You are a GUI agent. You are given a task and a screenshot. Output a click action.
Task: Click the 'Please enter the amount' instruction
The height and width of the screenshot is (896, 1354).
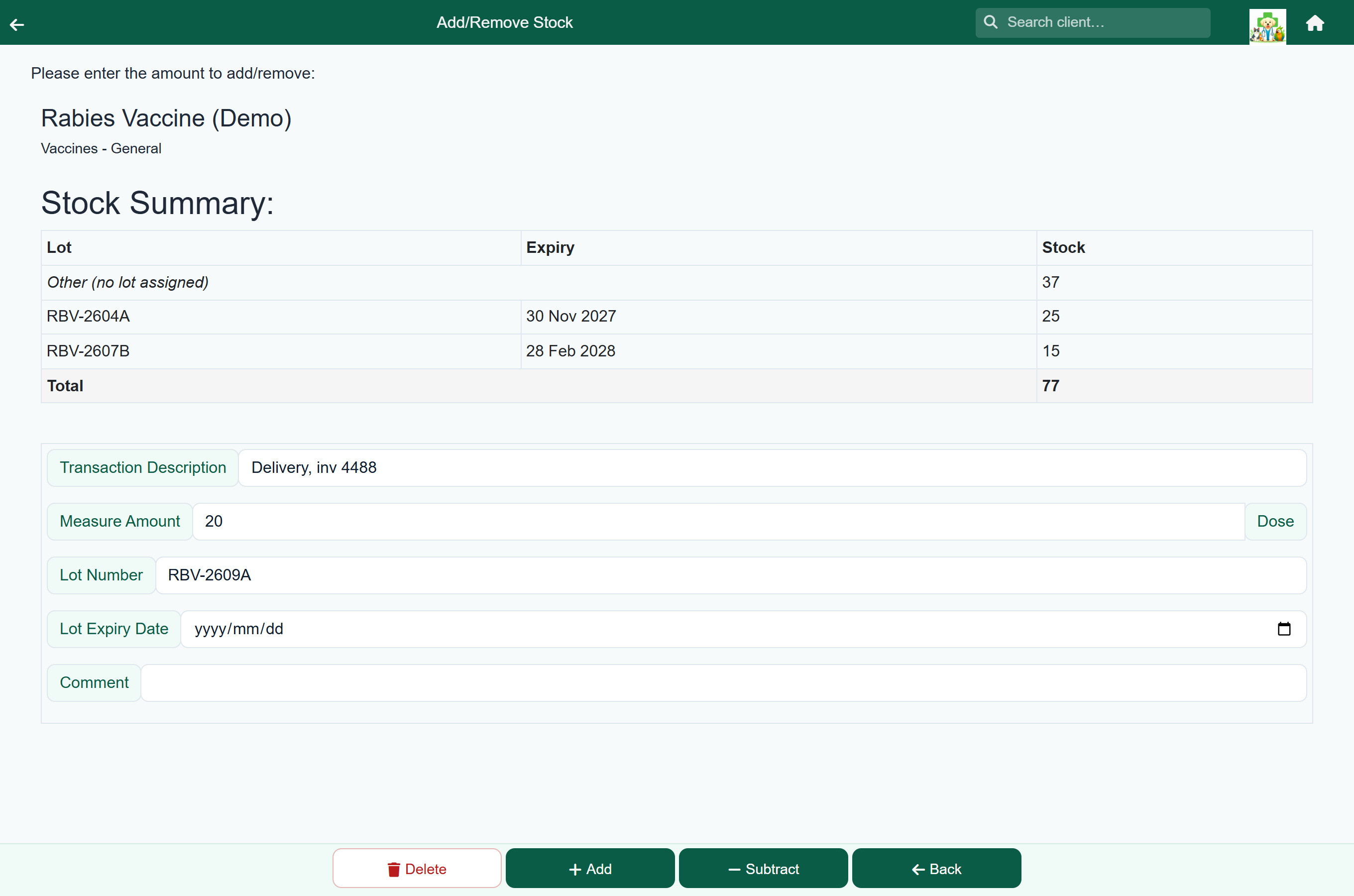point(173,73)
